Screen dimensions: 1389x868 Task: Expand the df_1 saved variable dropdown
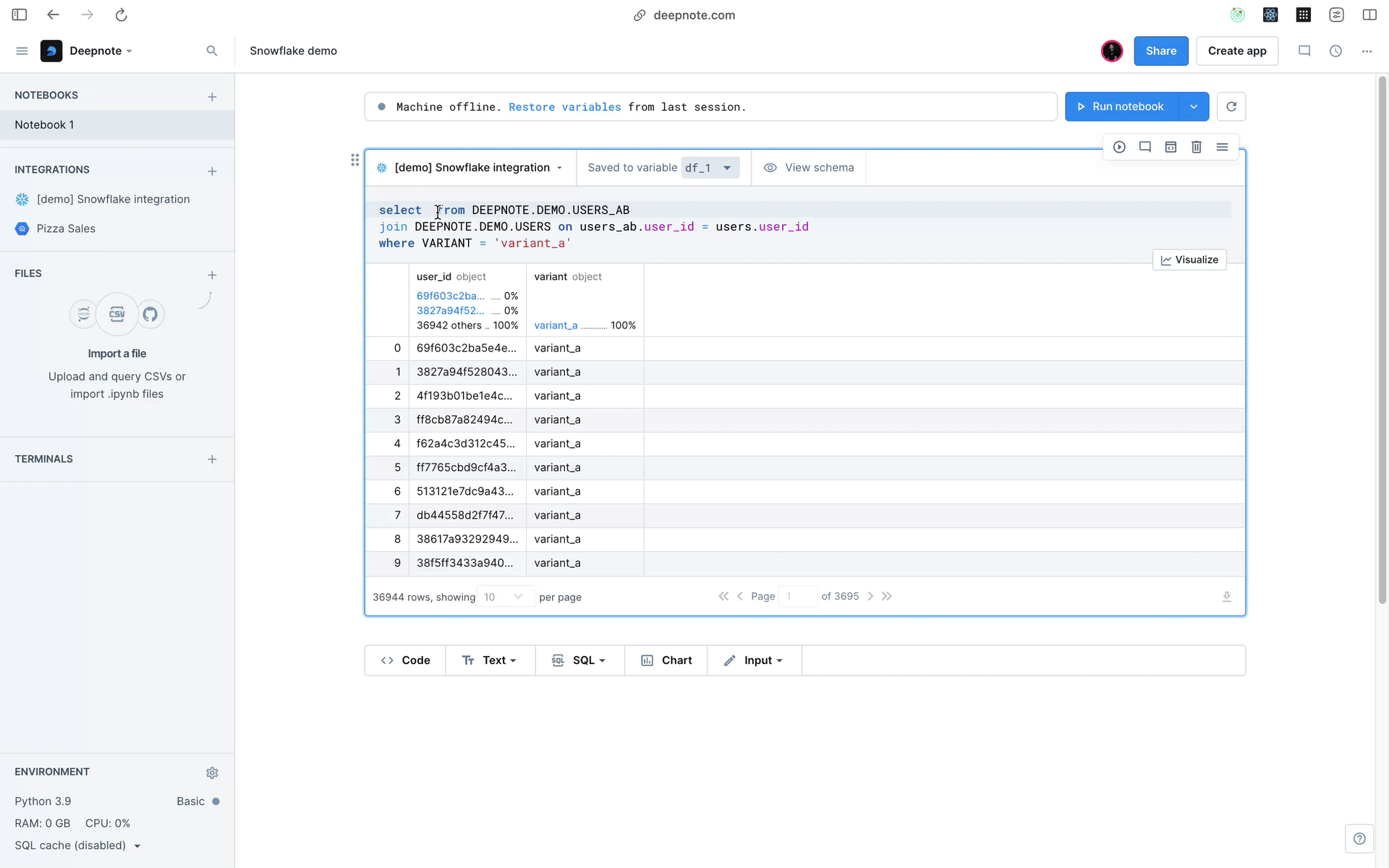(x=728, y=167)
